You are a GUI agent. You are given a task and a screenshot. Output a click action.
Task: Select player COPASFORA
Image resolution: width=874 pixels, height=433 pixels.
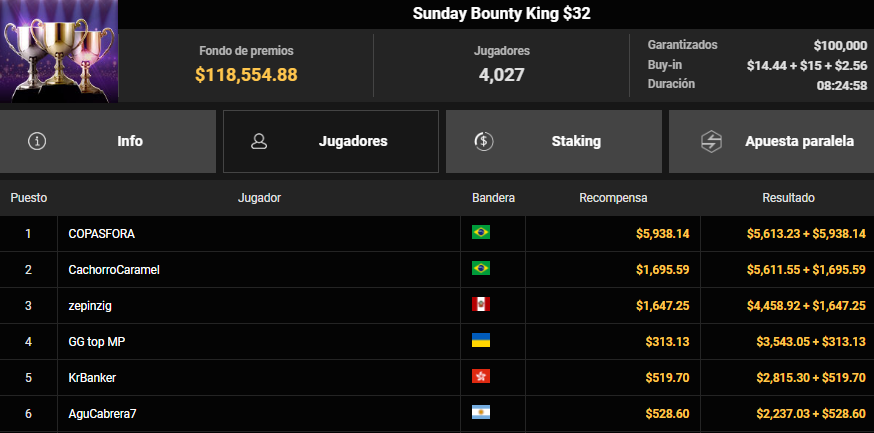pos(101,233)
